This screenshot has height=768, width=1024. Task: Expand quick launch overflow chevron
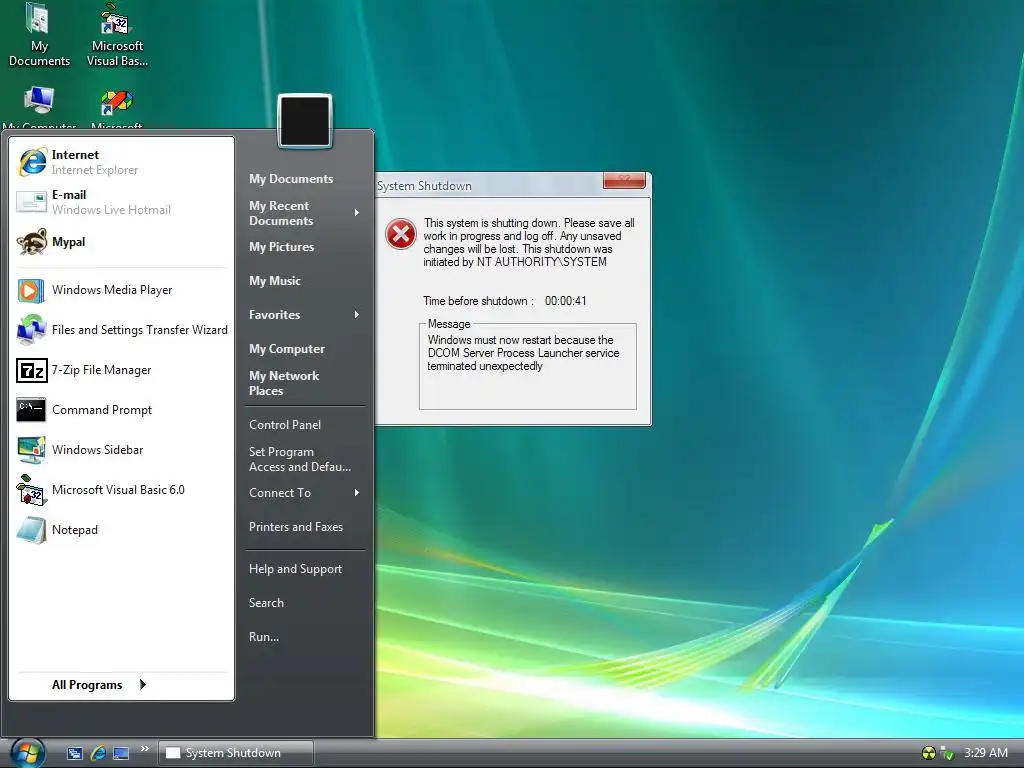pyautogui.click(x=144, y=748)
